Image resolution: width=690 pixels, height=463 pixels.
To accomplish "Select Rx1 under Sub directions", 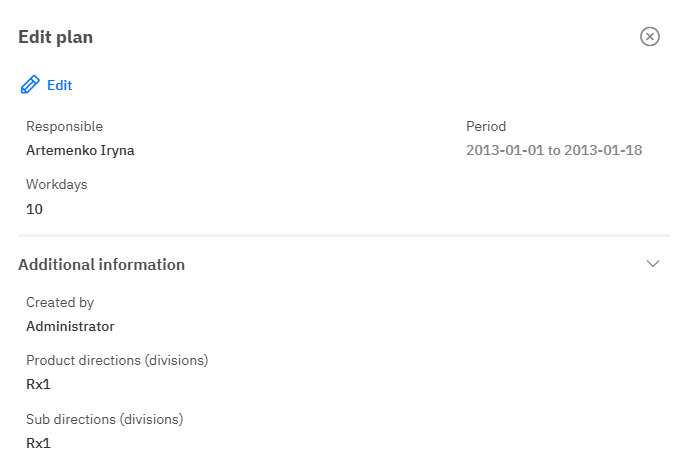I will pos(38,443).
